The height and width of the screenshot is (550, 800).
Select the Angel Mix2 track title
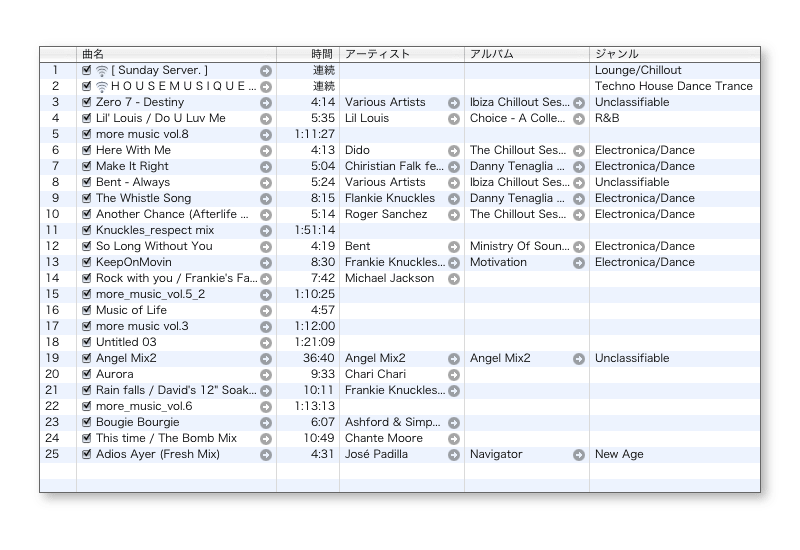(126, 358)
